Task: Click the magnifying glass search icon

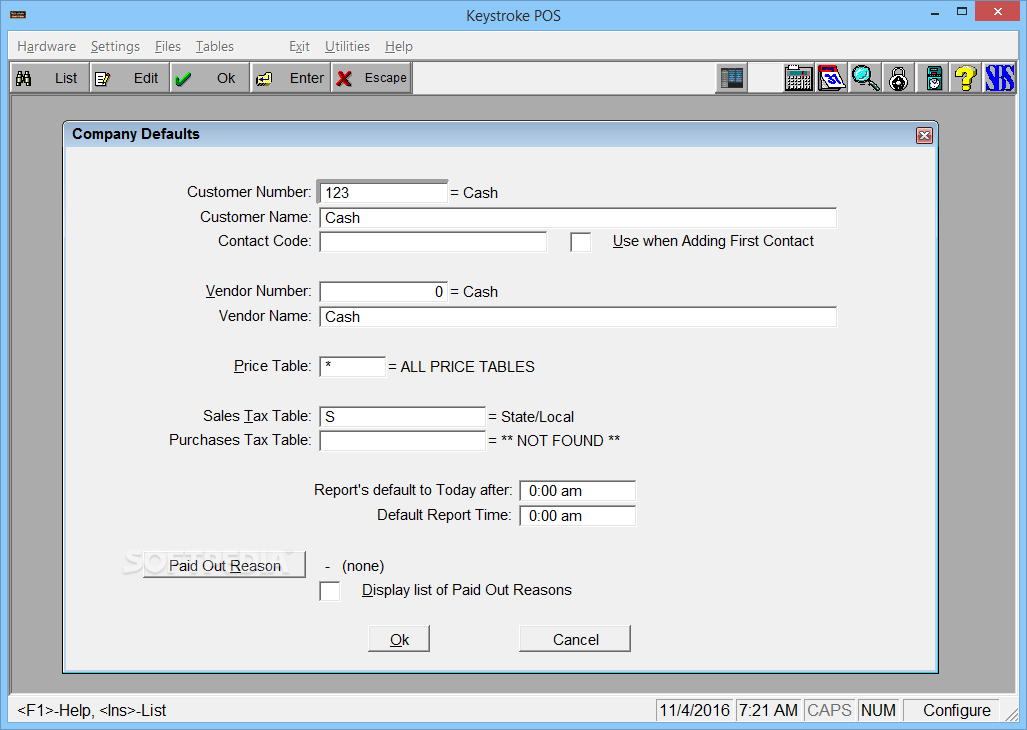Action: [865, 78]
